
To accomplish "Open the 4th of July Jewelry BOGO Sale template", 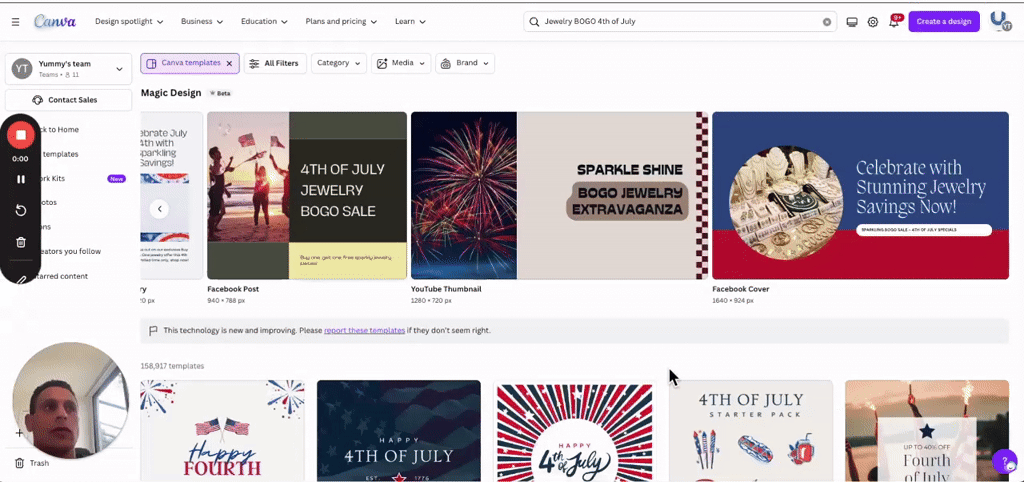I will 307,195.
